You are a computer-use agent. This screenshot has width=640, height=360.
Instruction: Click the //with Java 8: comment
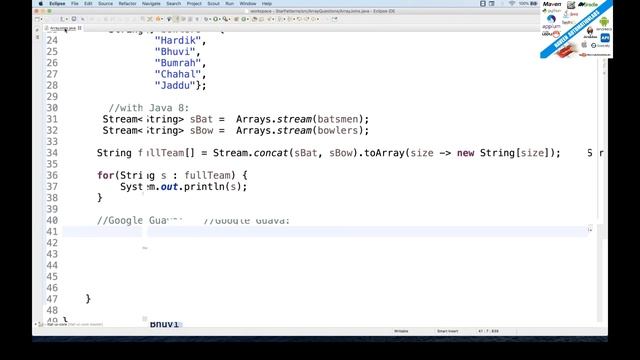click(x=149, y=108)
